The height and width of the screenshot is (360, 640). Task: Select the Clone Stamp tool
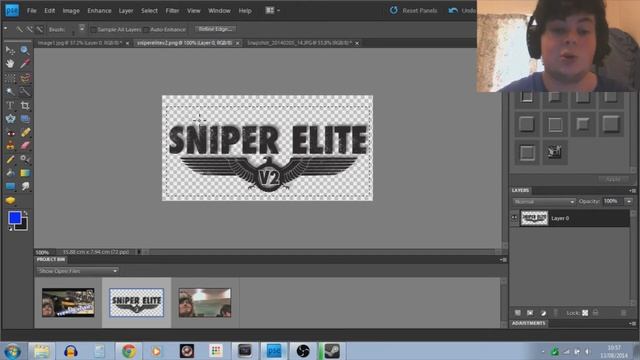pyautogui.click(x=10, y=146)
